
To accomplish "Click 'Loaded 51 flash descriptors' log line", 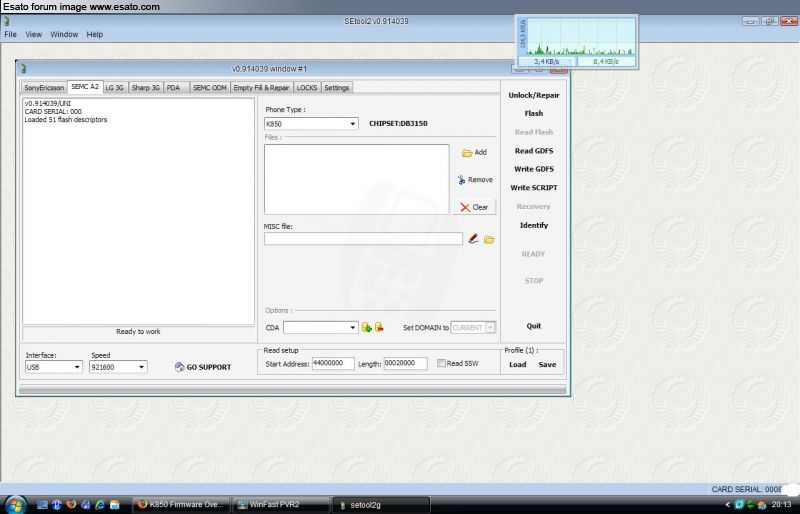I will click(66, 120).
